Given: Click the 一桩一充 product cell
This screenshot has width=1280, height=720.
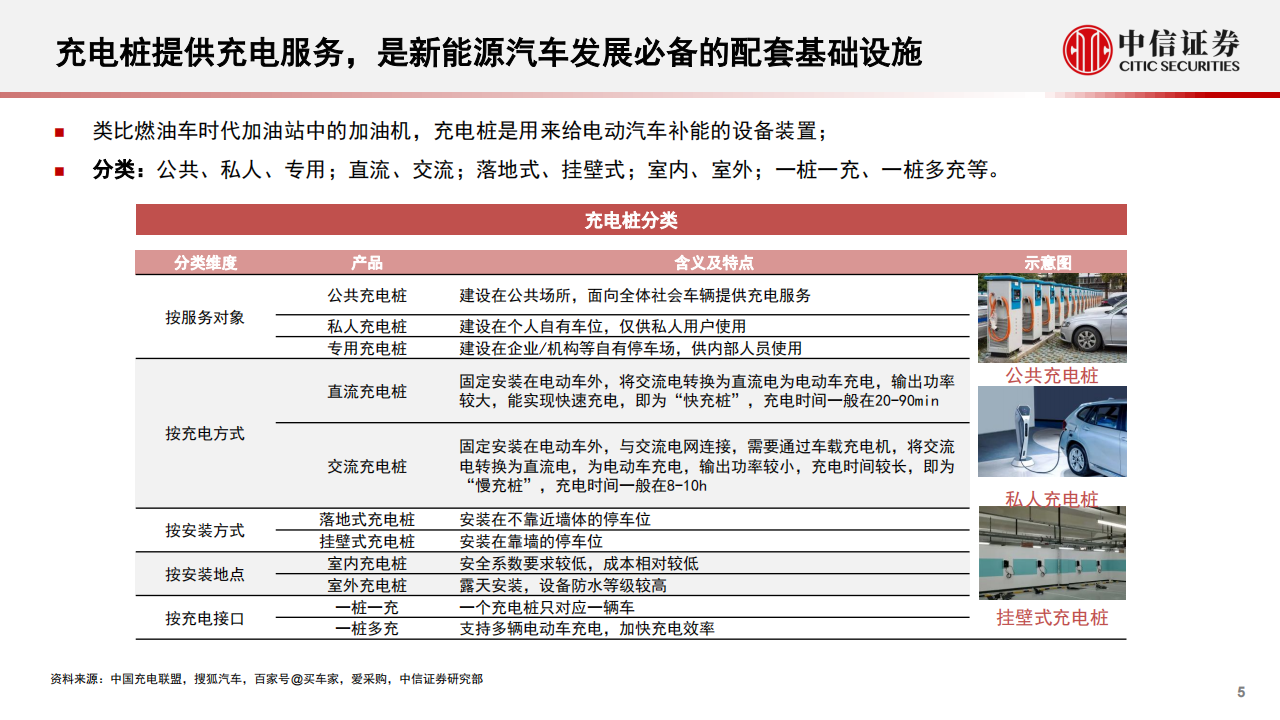Looking at the screenshot, I should 367,608.
